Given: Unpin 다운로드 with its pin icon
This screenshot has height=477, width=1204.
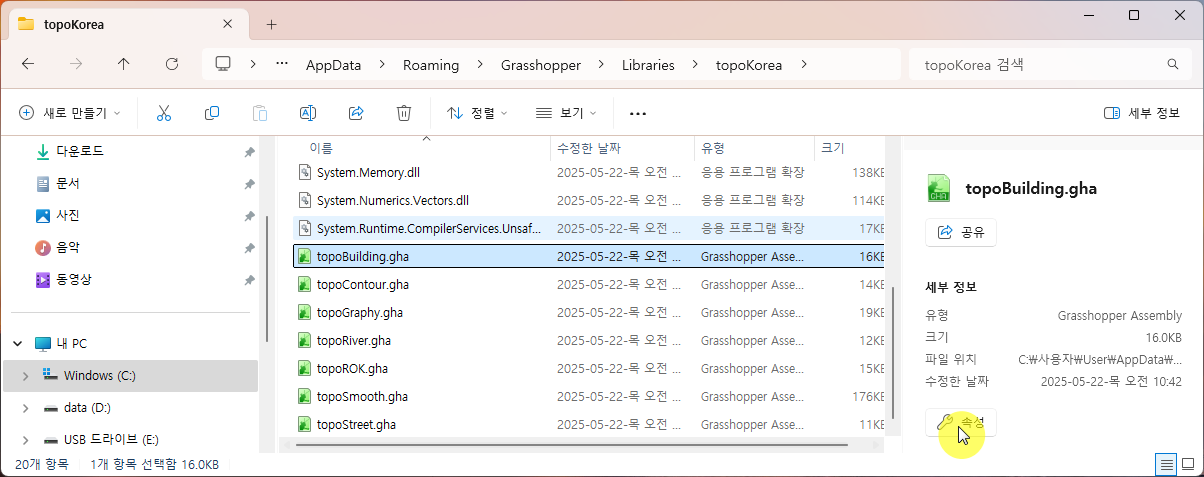Looking at the screenshot, I should point(249,152).
